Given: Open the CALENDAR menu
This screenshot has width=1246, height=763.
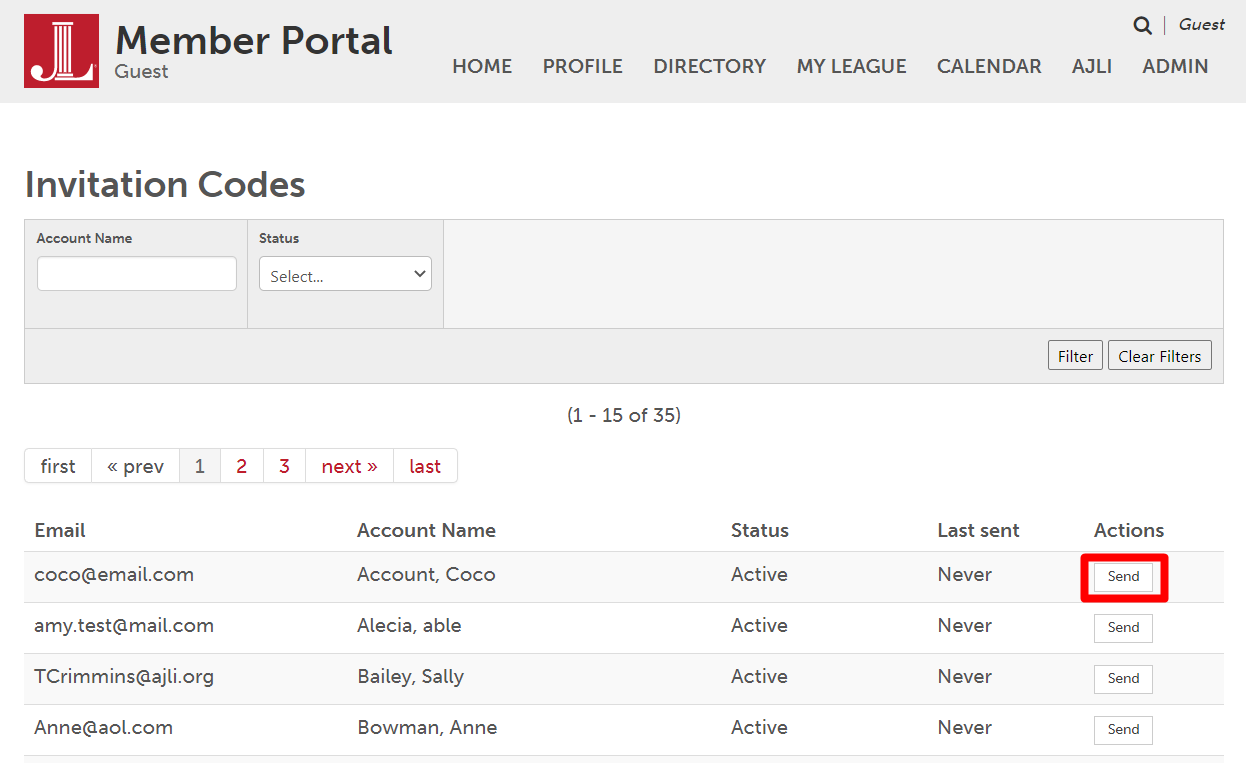Looking at the screenshot, I should tap(989, 66).
